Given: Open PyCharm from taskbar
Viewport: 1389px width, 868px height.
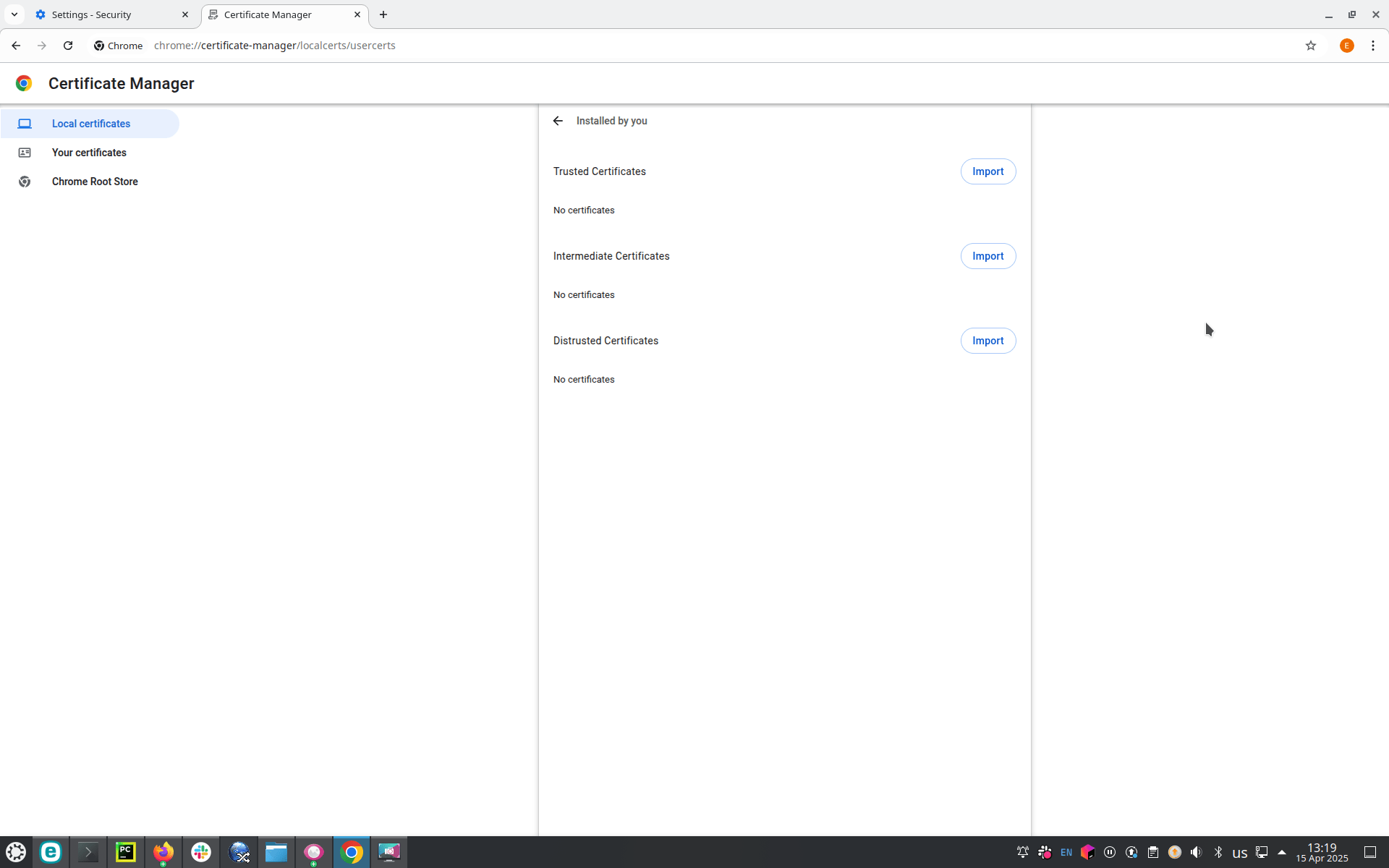Looking at the screenshot, I should (x=126, y=852).
